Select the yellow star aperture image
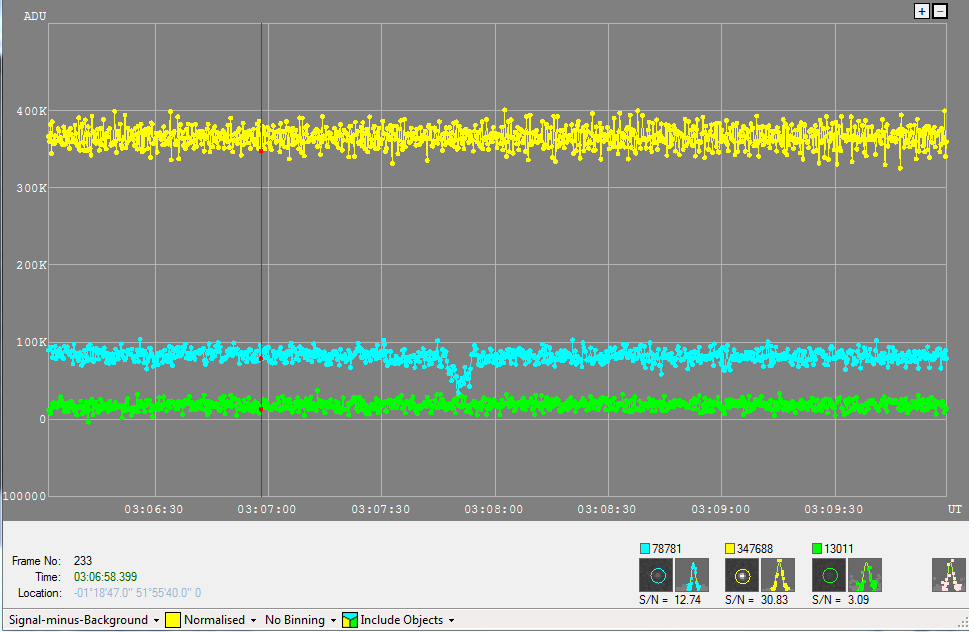969x632 pixels. (741, 575)
